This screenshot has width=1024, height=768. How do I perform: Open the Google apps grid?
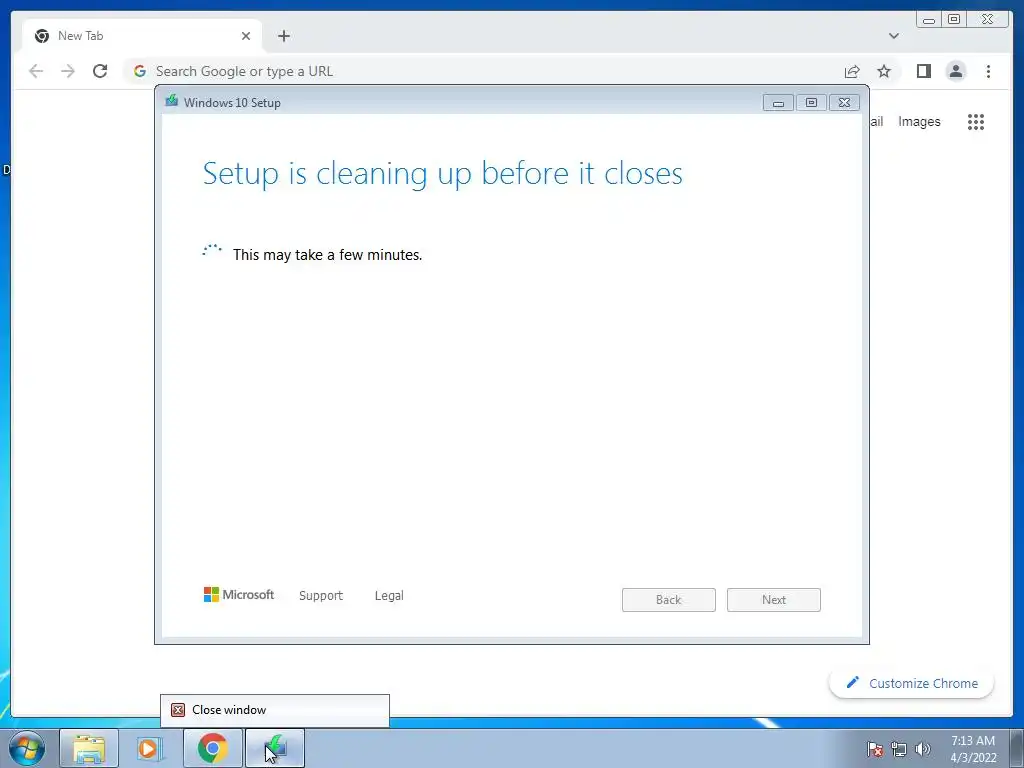[976, 122]
